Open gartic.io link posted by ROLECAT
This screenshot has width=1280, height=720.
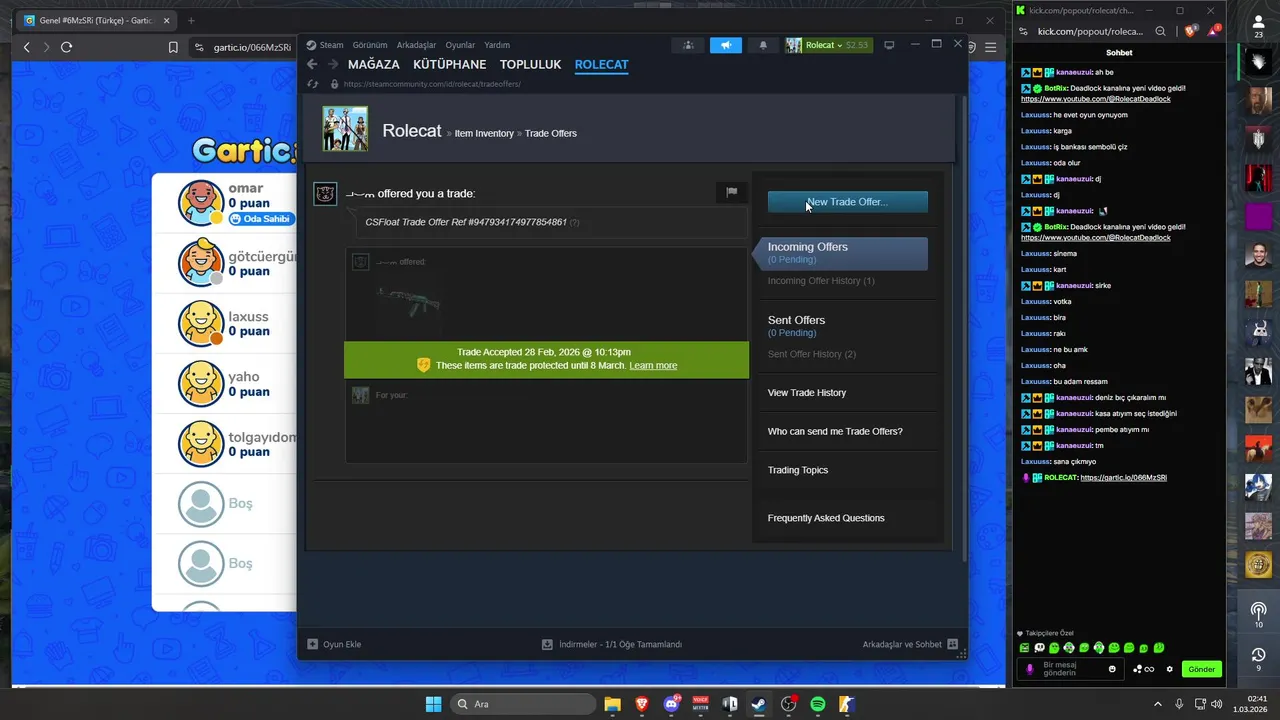pyautogui.click(x=1123, y=478)
